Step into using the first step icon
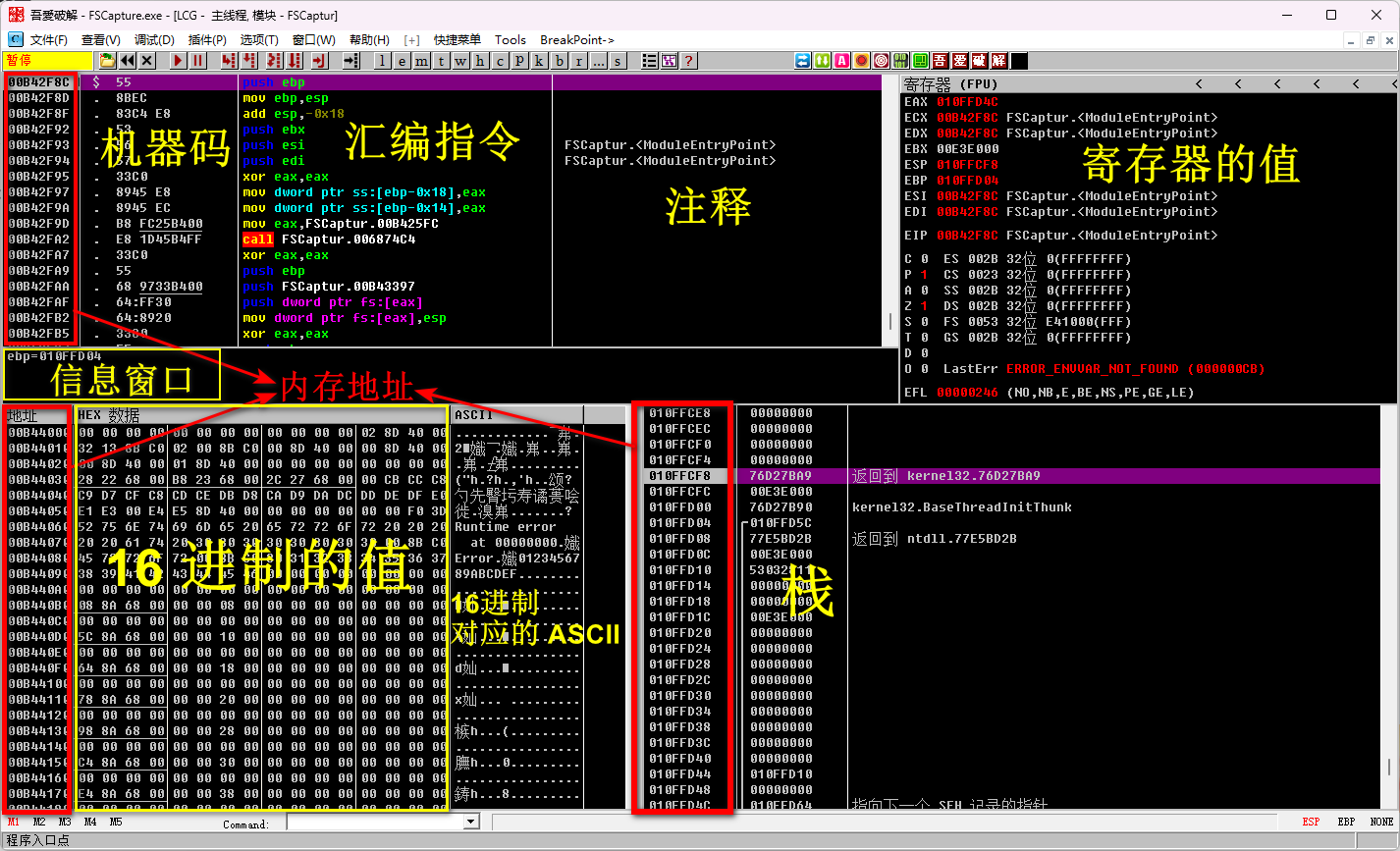The image size is (1400, 851). pyautogui.click(x=228, y=60)
